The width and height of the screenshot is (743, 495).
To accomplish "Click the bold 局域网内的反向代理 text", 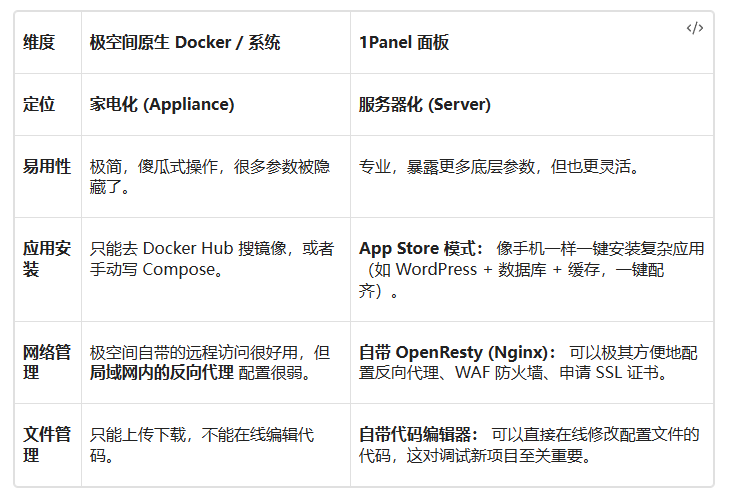I will click(x=162, y=373).
